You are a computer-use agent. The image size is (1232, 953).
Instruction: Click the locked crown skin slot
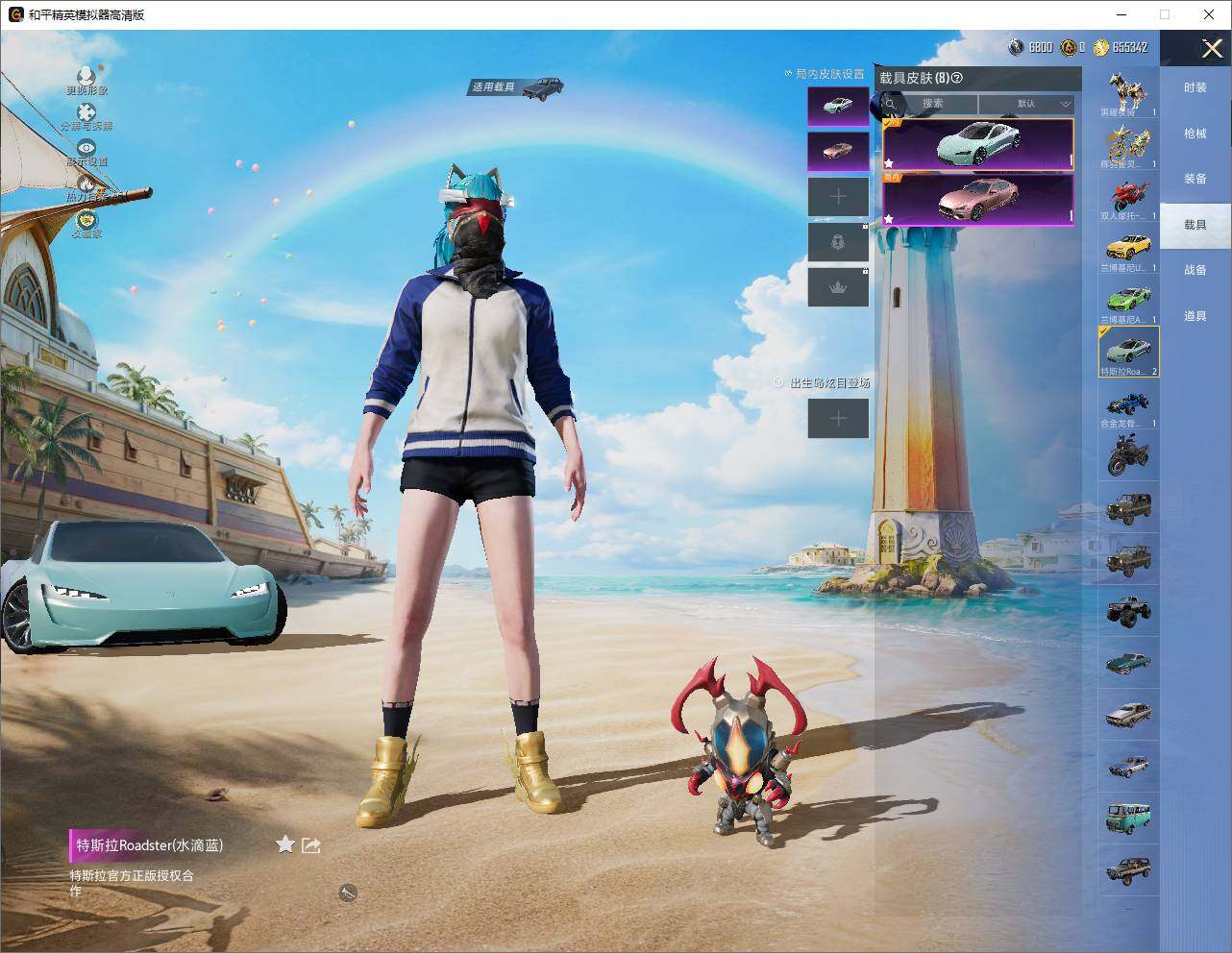coord(838,287)
